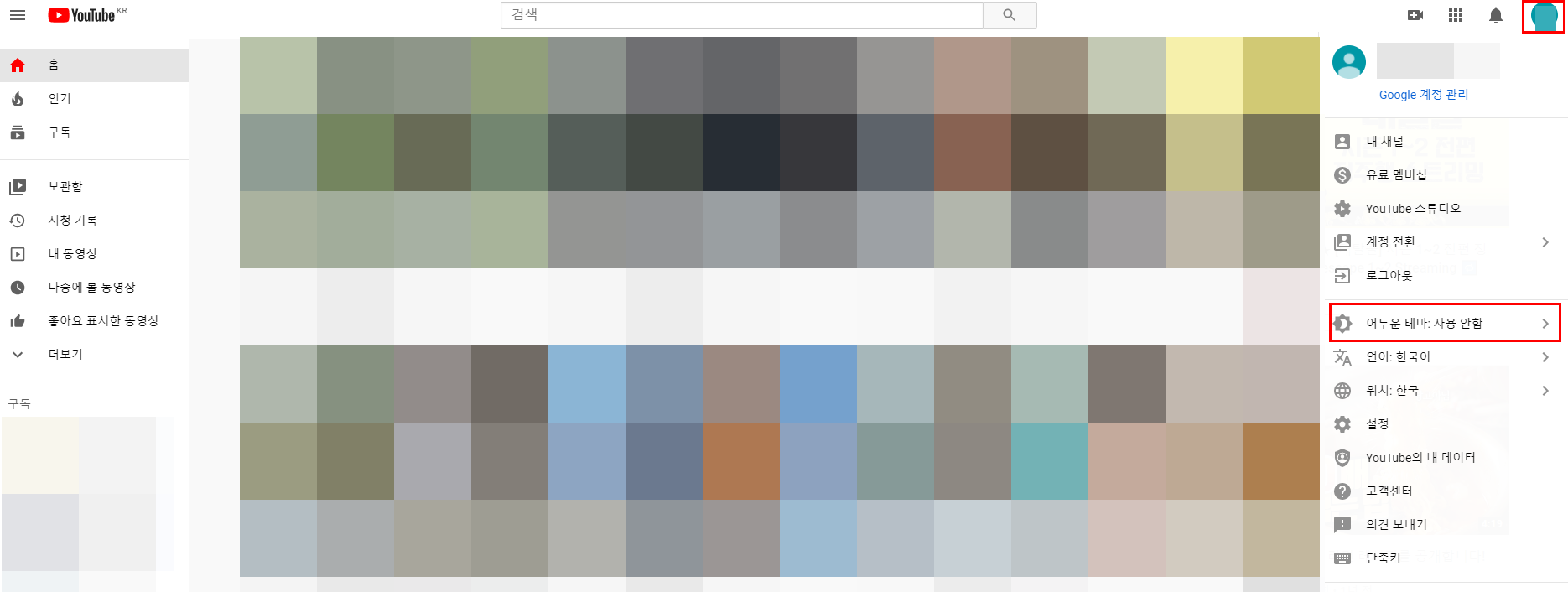Click the dark theme icon
The width and height of the screenshot is (1568, 592).
1342,323
